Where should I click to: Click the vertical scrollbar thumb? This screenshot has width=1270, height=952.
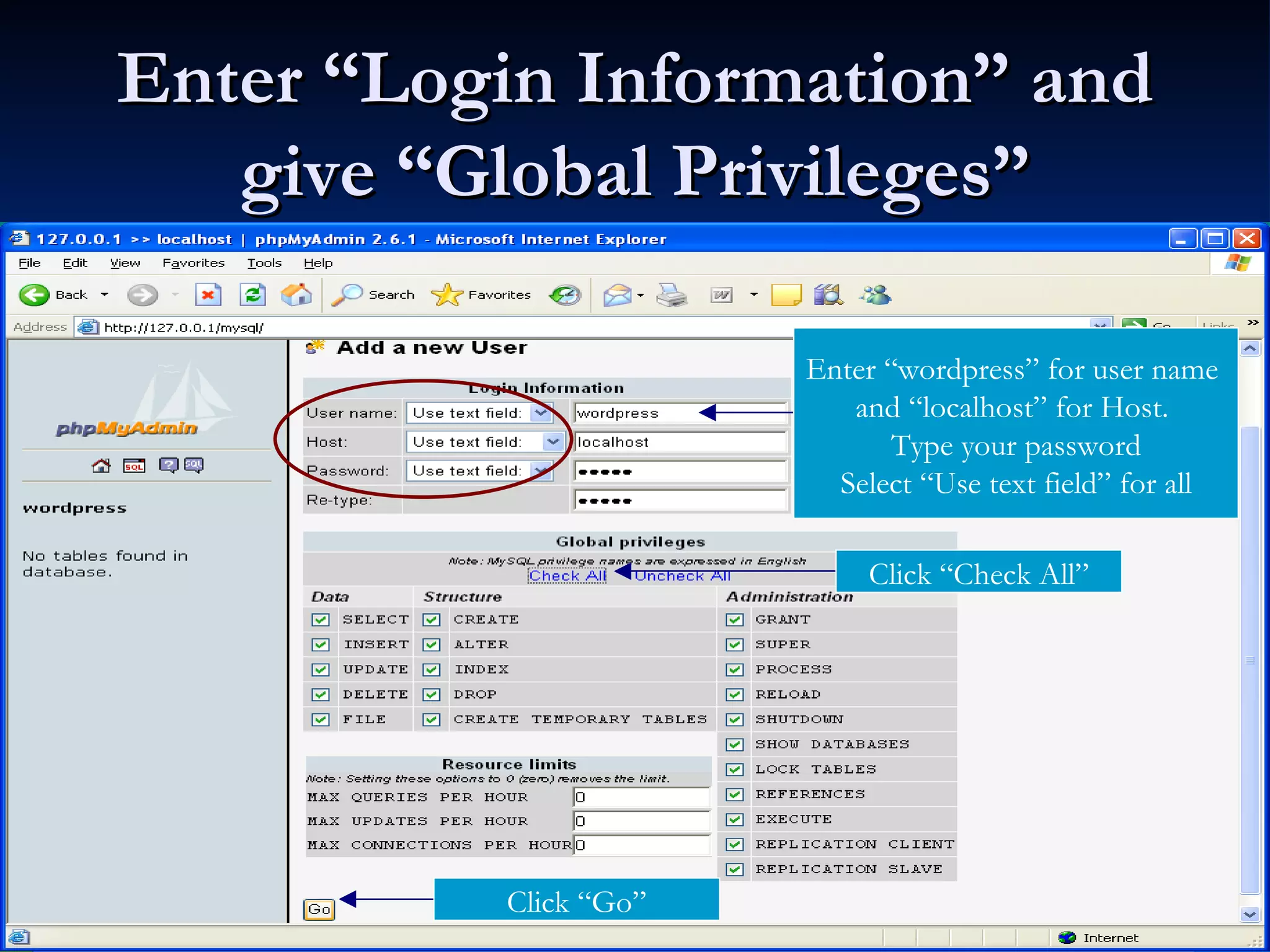point(1250,659)
